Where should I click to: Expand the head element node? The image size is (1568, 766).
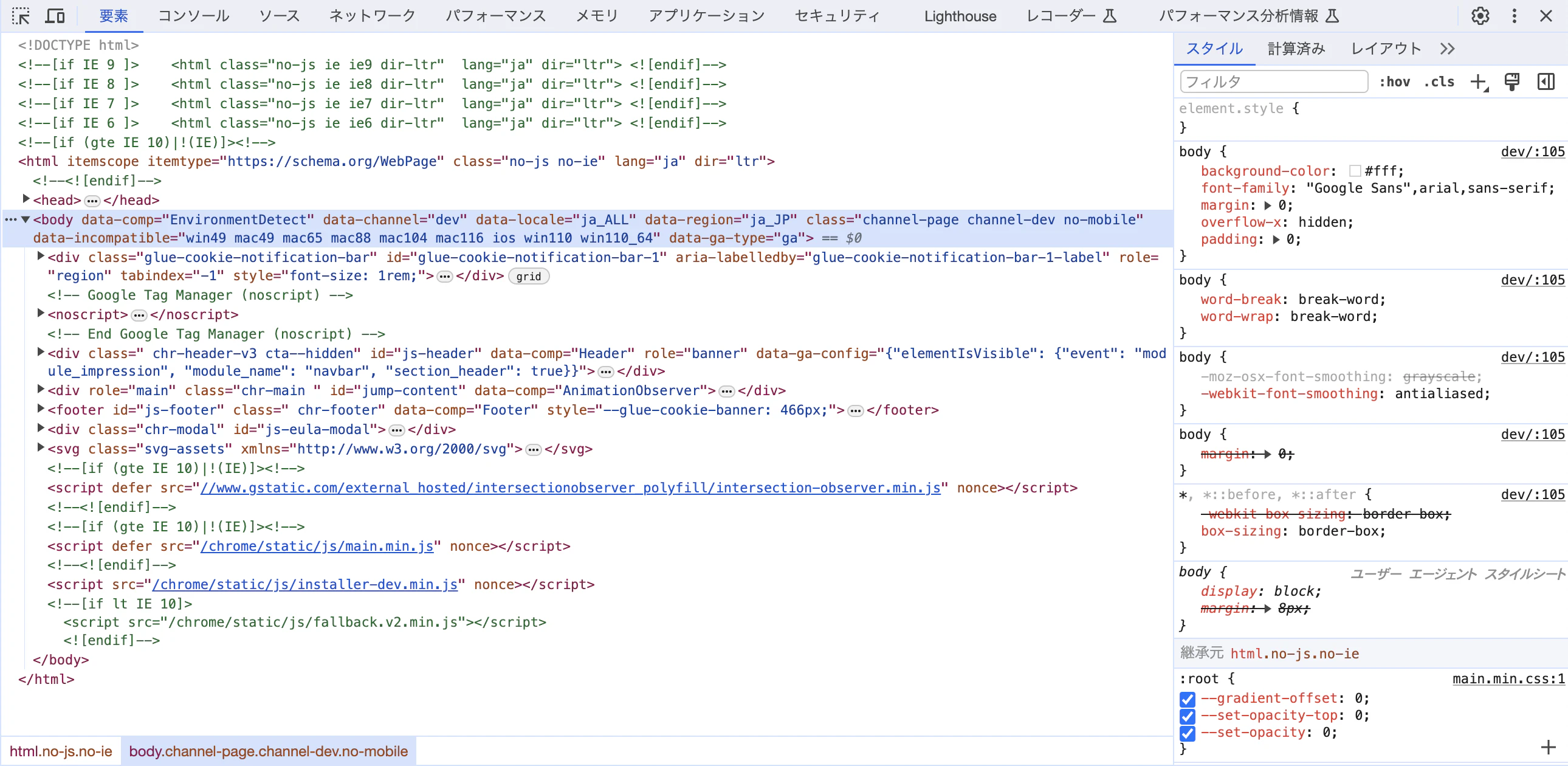point(26,199)
